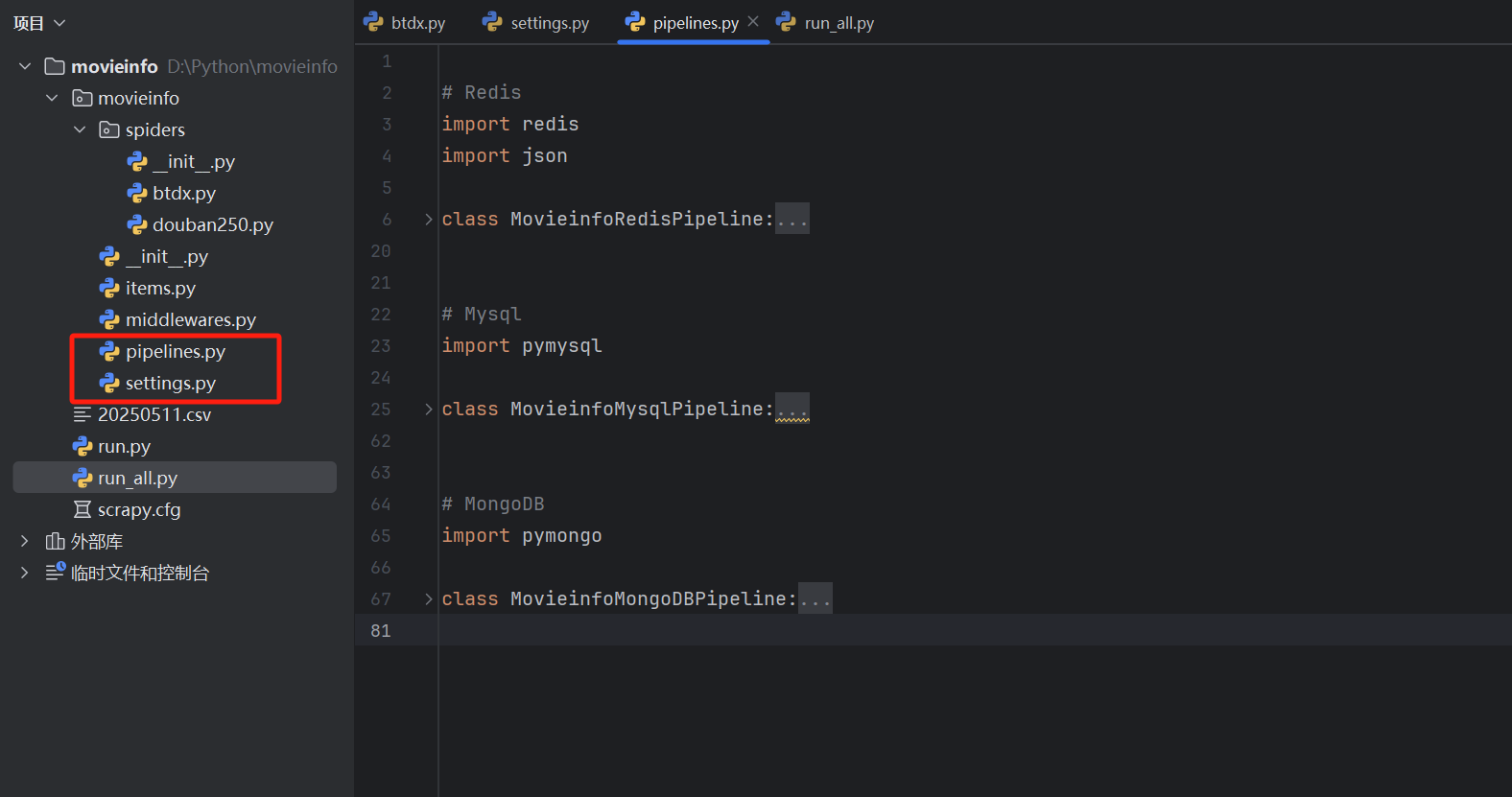Click the Python icon on the pipelines.py tab

click(635, 21)
